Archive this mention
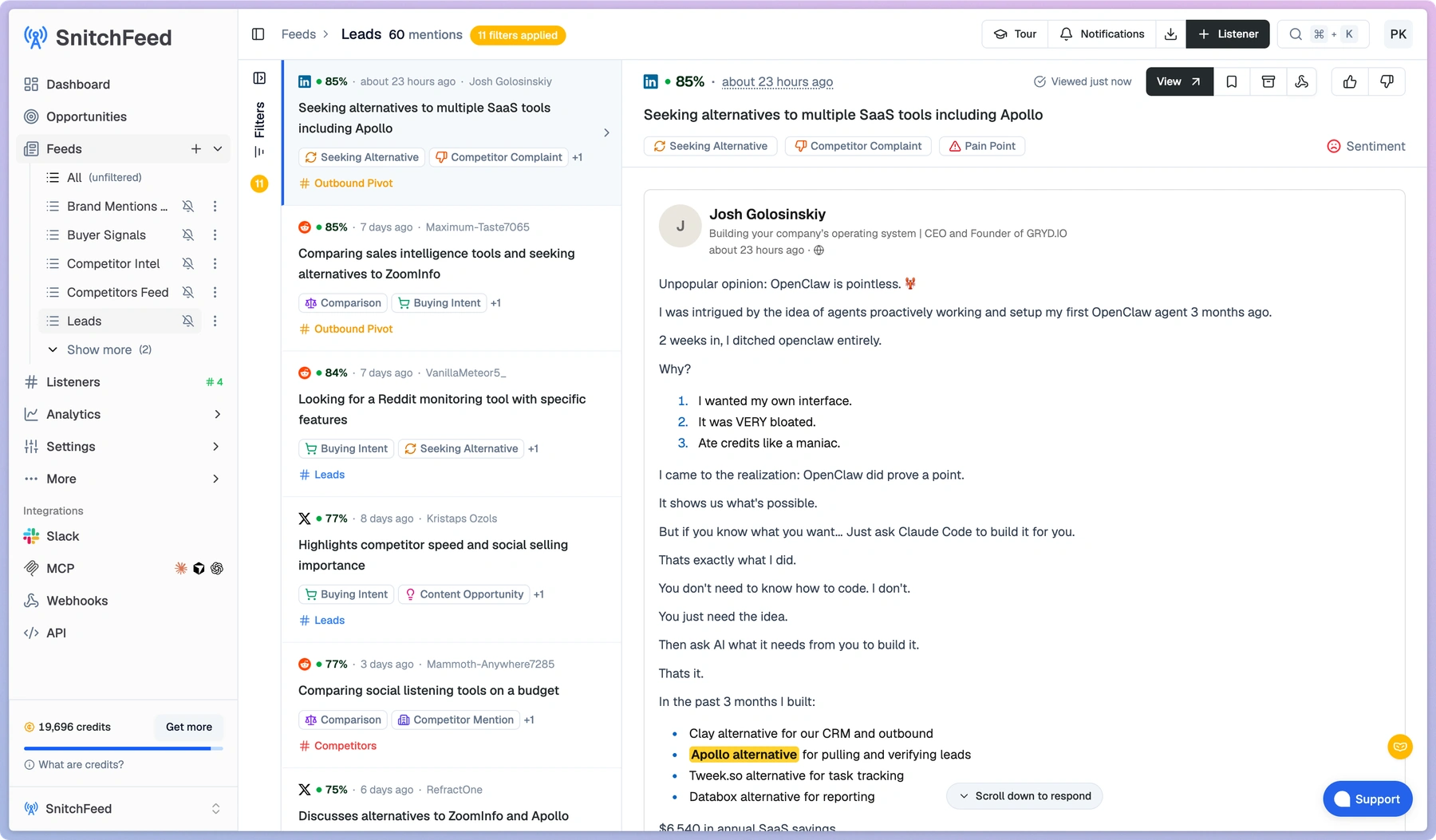 tap(1268, 81)
